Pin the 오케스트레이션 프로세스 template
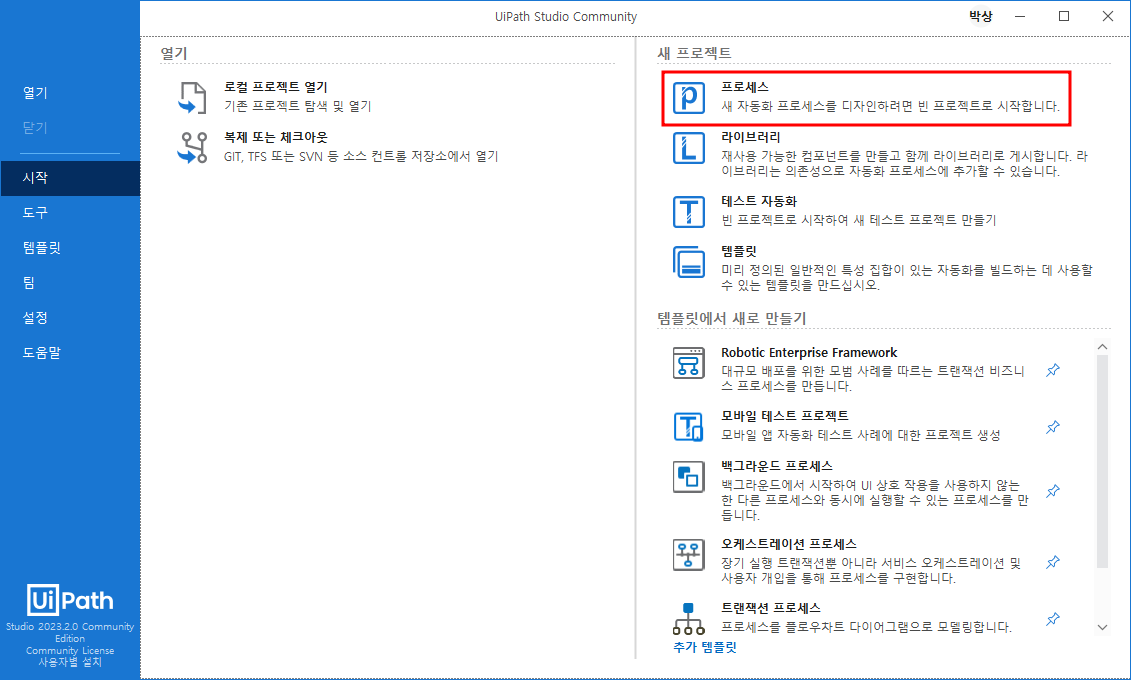Screen dimensions: 1131x680 [1053, 562]
